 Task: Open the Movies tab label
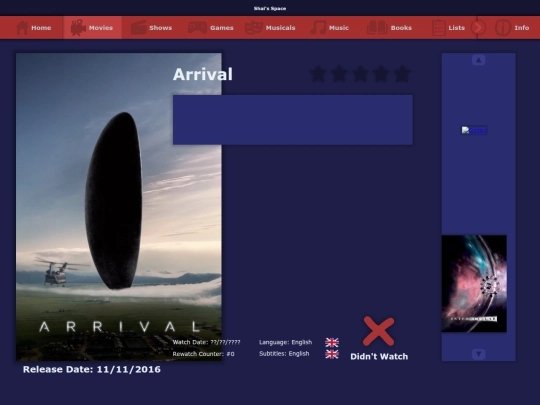(x=101, y=28)
